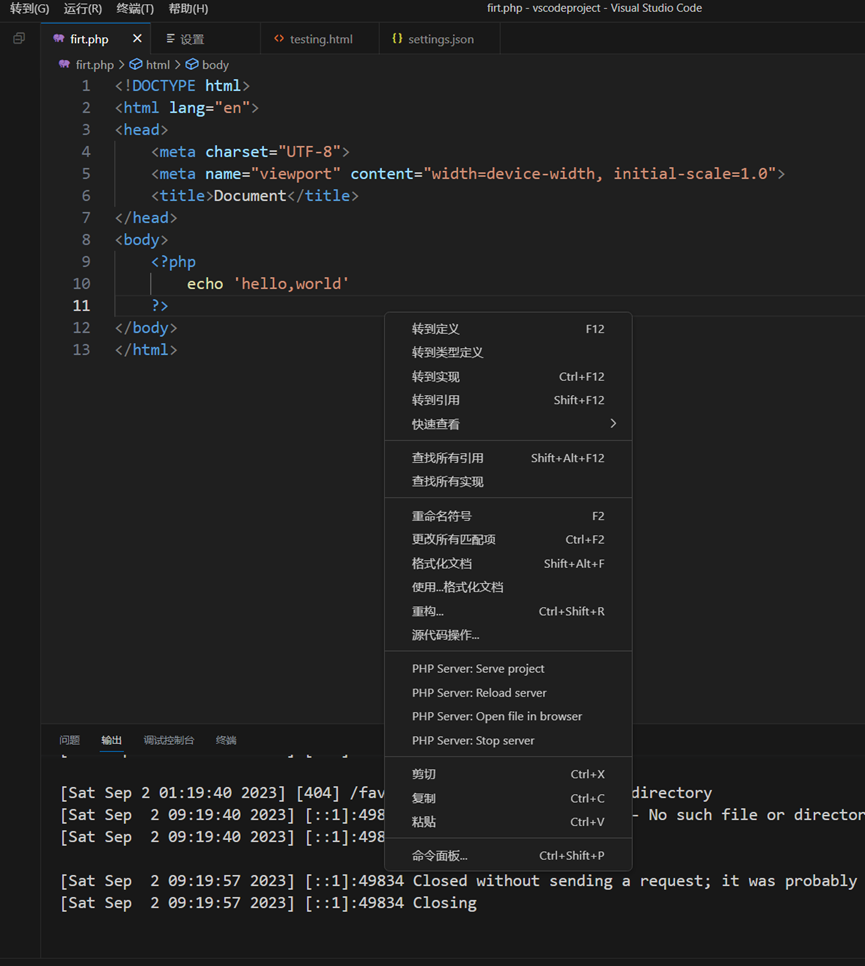Click the html symbol in the breadcrumb
The height and width of the screenshot is (966, 865).
[x=158, y=64]
